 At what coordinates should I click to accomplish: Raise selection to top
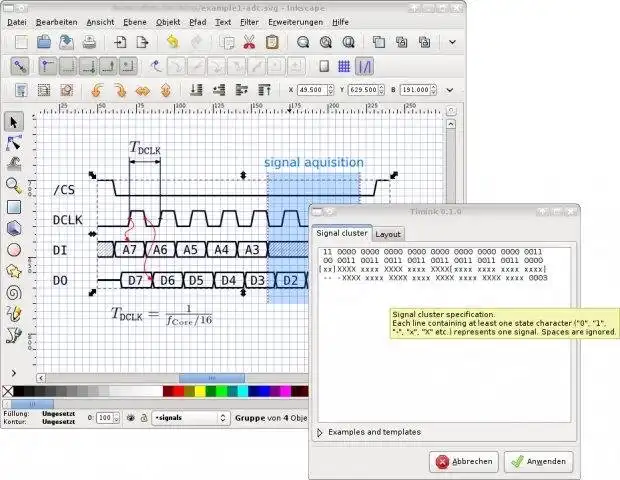[x=265, y=90]
